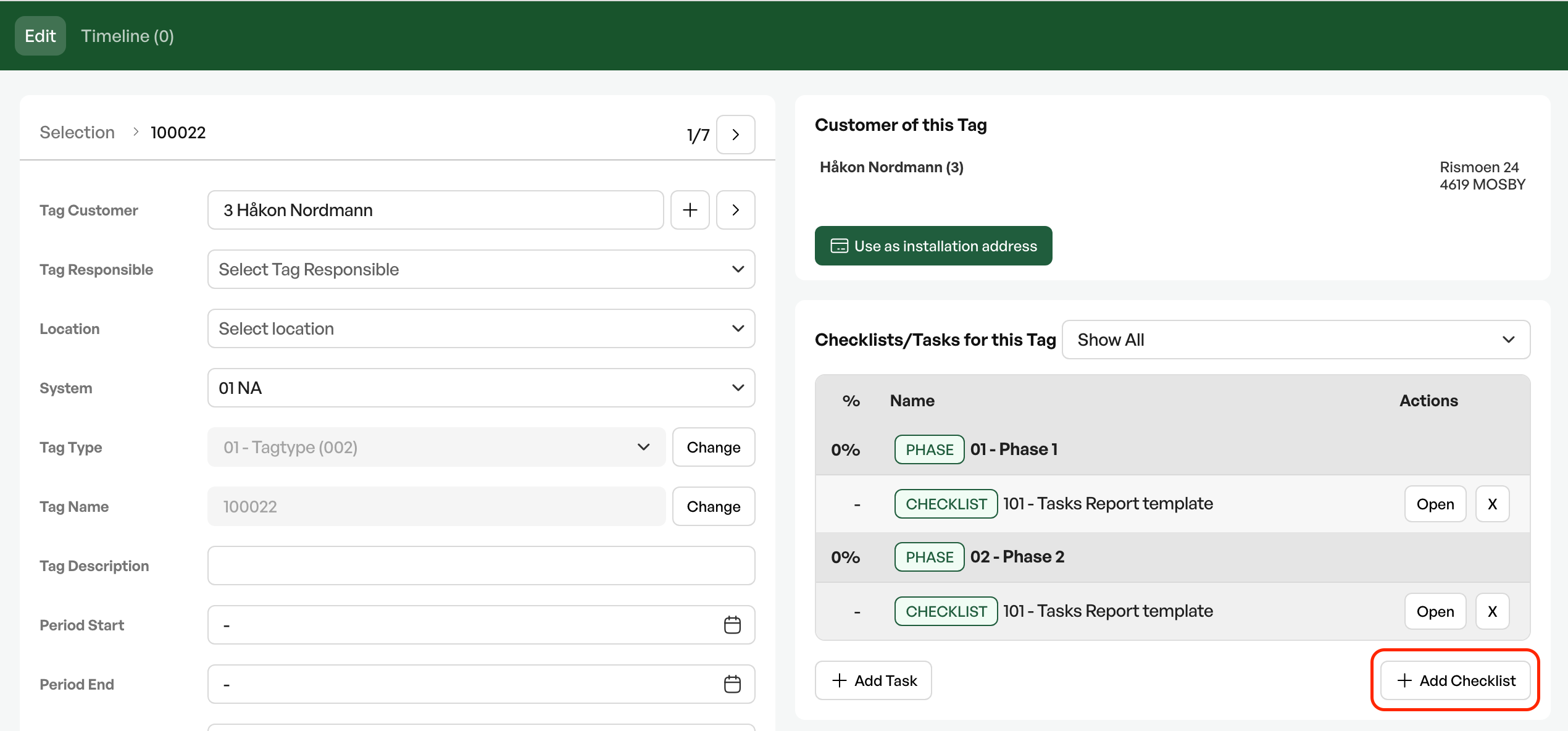This screenshot has height=731, width=1568.
Task: Click the Period Start label
Action: click(x=82, y=625)
